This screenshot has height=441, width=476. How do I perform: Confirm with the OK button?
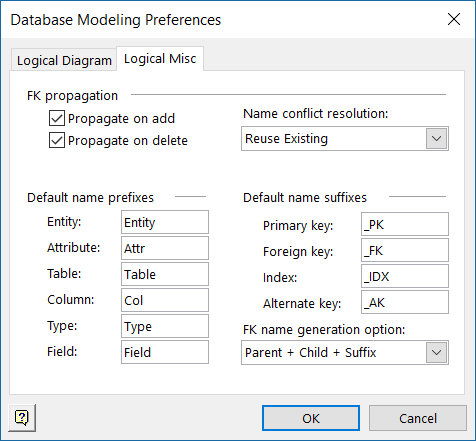311,418
